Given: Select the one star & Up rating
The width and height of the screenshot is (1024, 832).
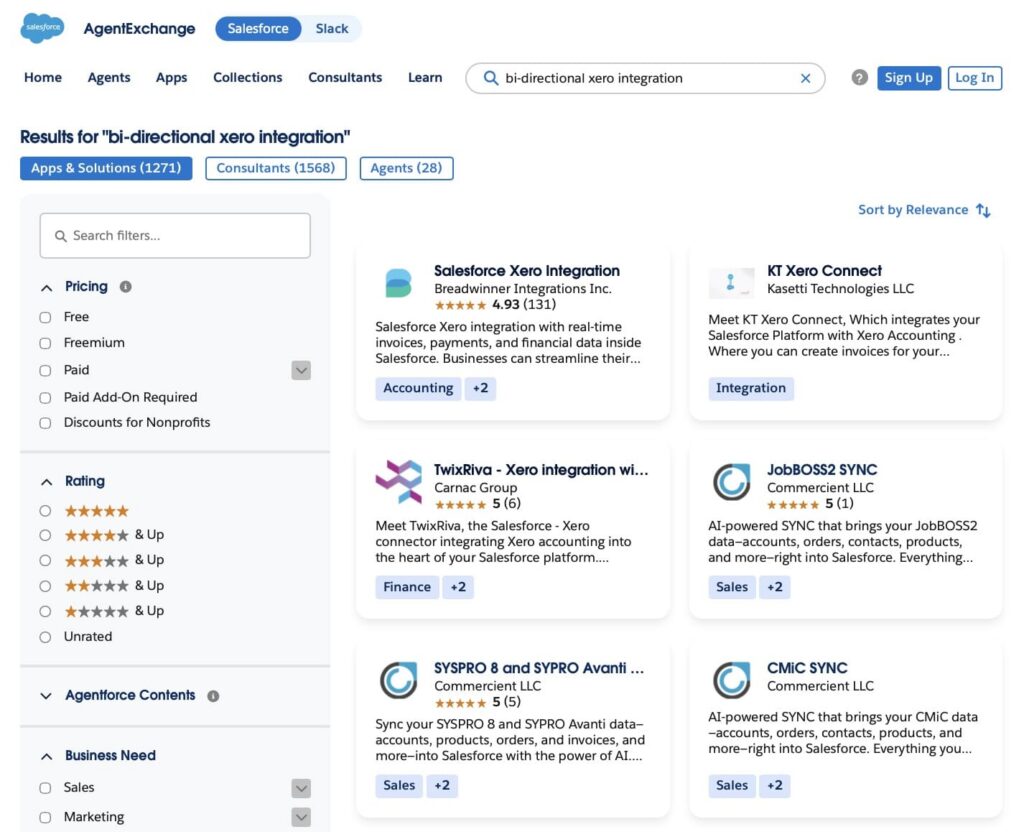Looking at the screenshot, I should (x=45, y=612).
